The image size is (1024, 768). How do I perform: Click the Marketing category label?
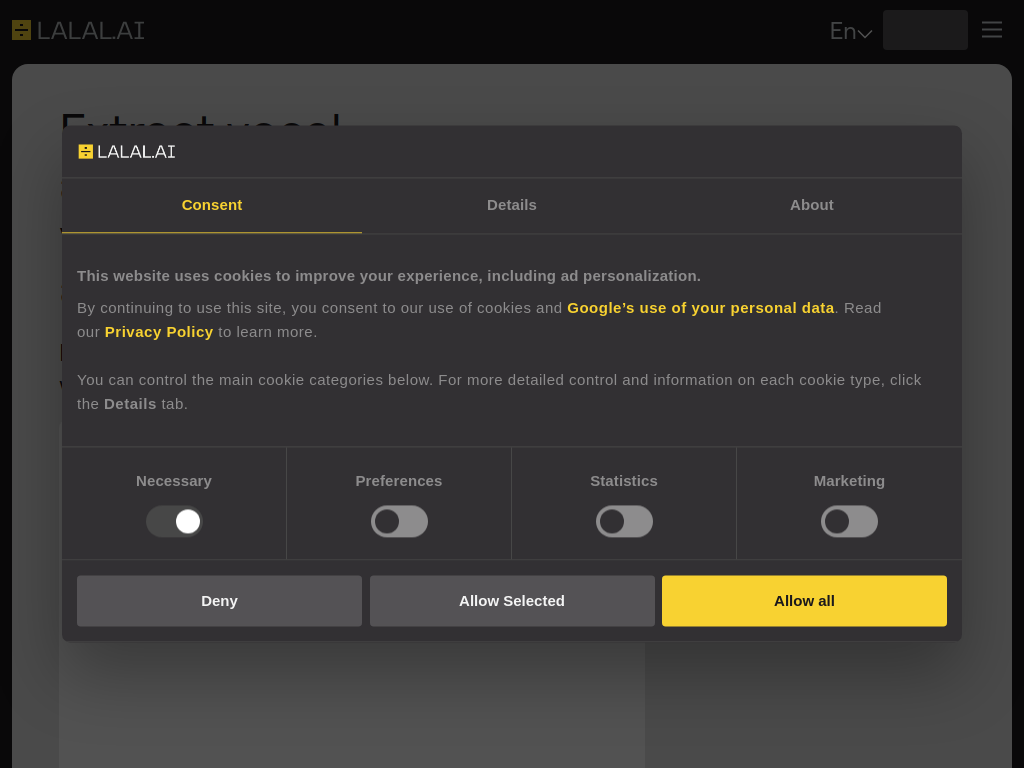point(849,481)
